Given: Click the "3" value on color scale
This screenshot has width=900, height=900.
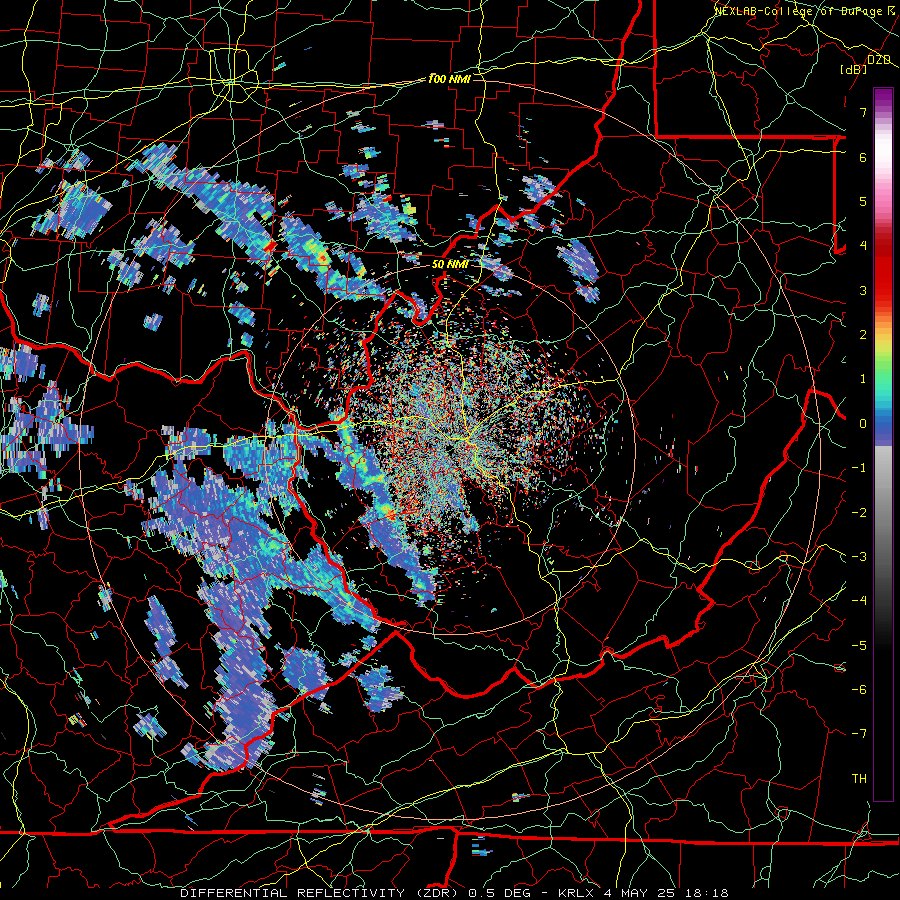Looking at the screenshot, I should (x=863, y=290).
